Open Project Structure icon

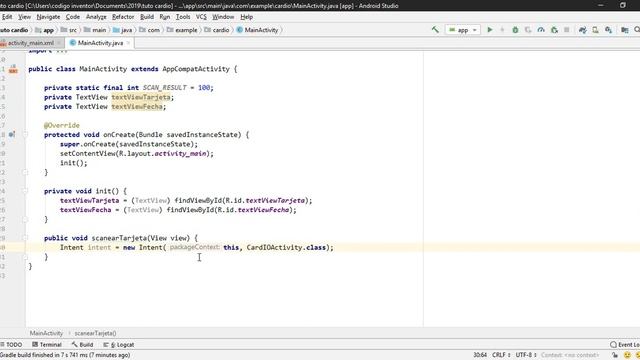pyautogui.click(x=624, y=30)
